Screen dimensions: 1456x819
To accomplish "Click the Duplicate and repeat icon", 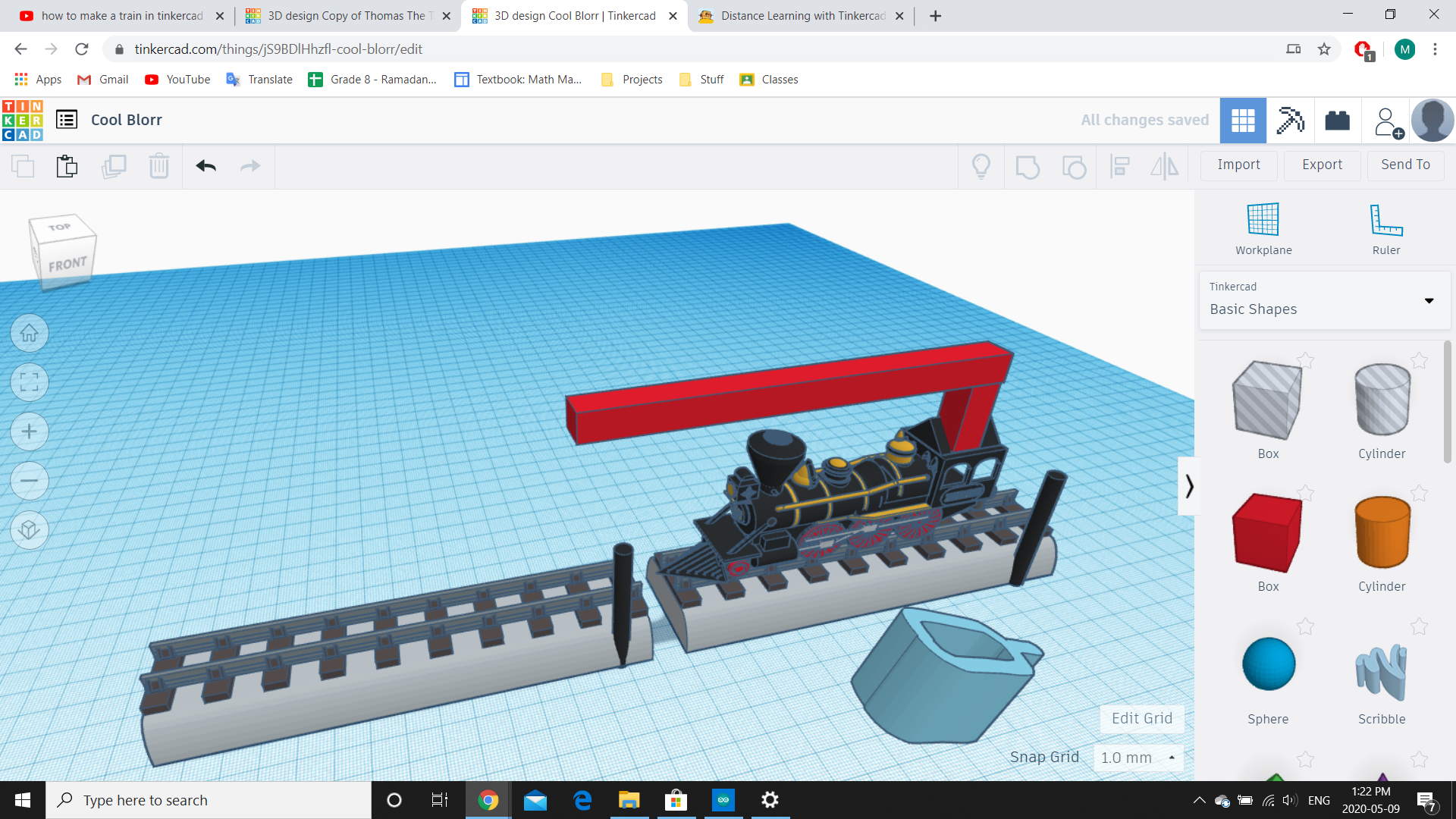I will click(114, 165).
